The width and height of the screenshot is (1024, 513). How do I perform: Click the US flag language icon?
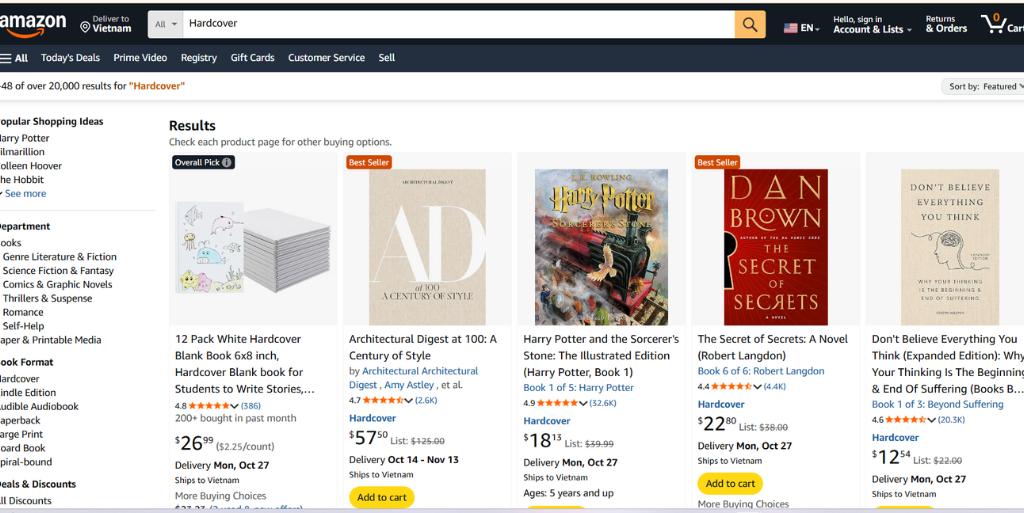pyautogui.click(x=791, y=28)
